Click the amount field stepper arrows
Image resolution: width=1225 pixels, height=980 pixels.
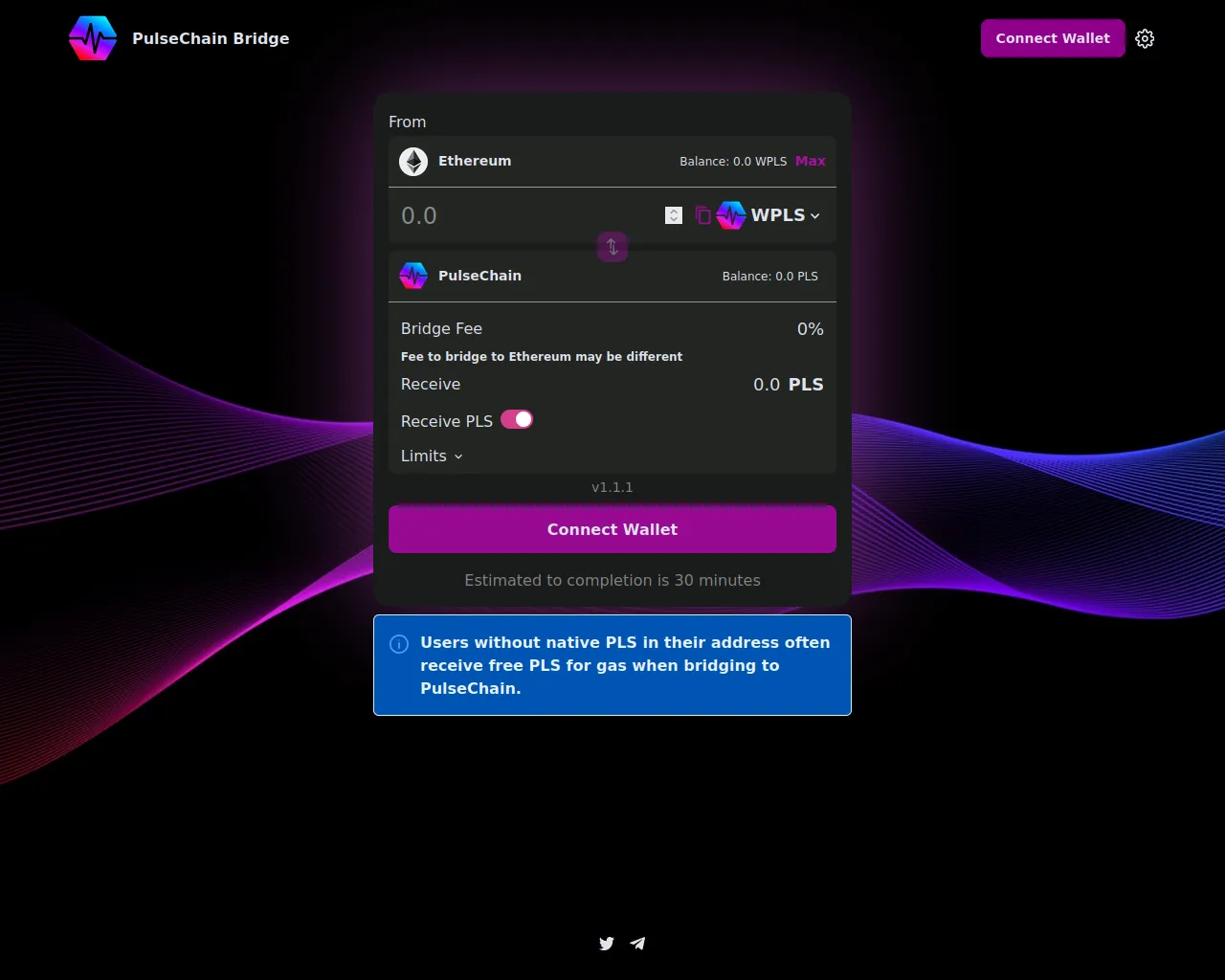pos(674,215)
